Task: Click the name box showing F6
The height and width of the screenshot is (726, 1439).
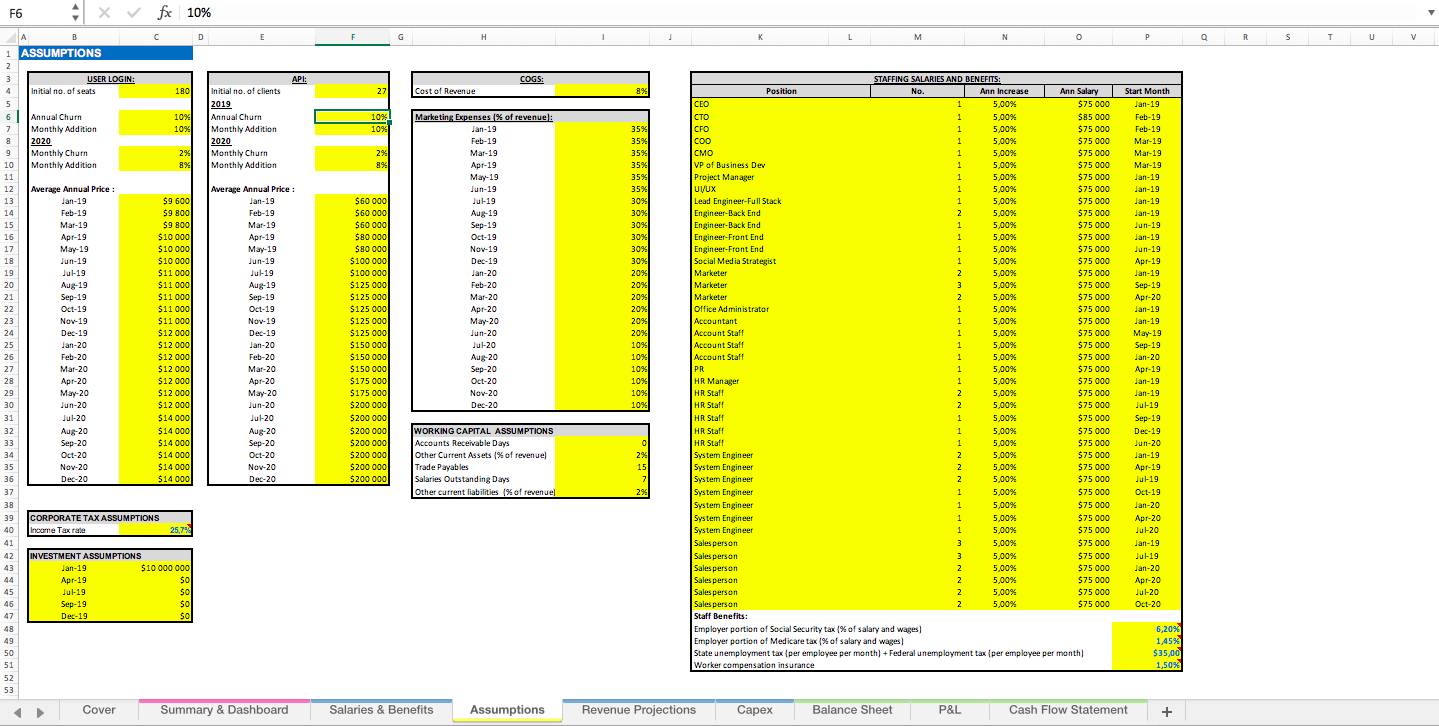Action: tap(35, 12)
